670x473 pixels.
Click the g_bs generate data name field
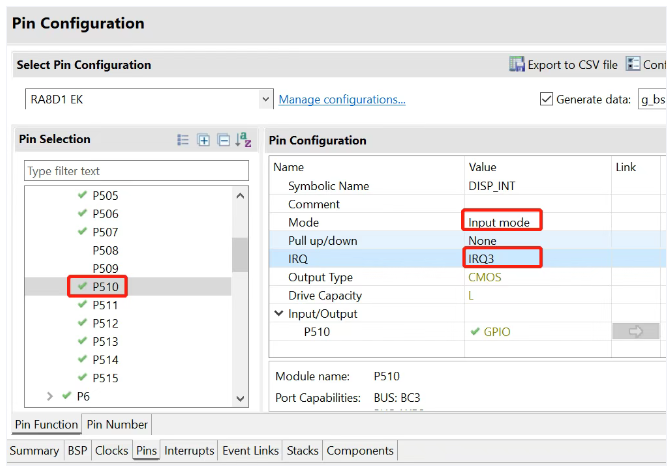652,99
